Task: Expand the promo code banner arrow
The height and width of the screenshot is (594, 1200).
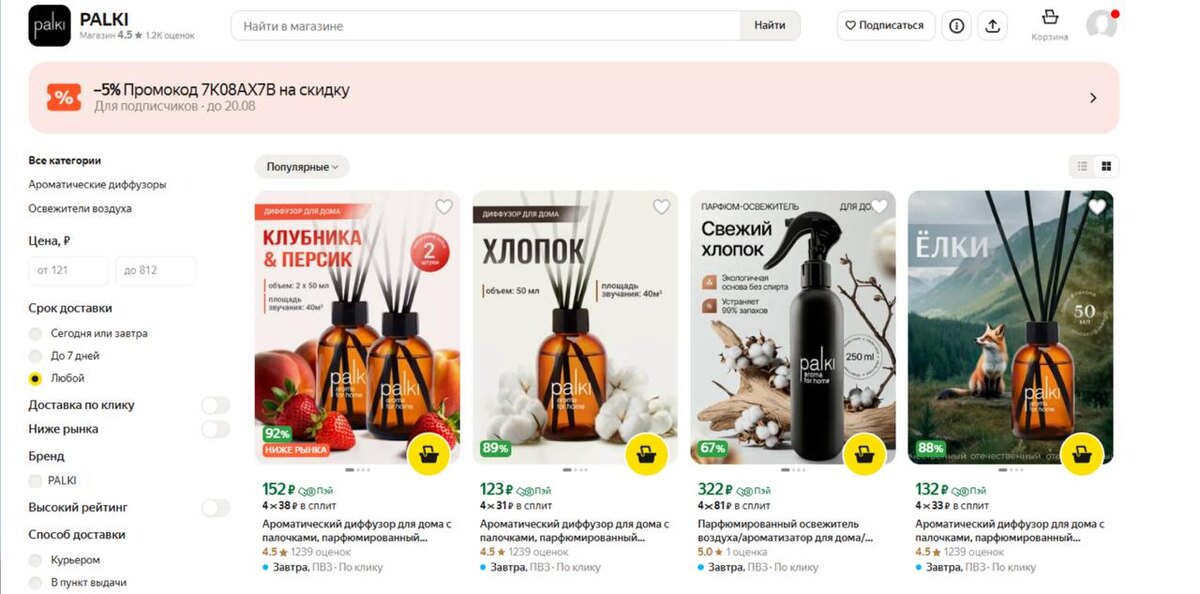Action: (1093, 98)
